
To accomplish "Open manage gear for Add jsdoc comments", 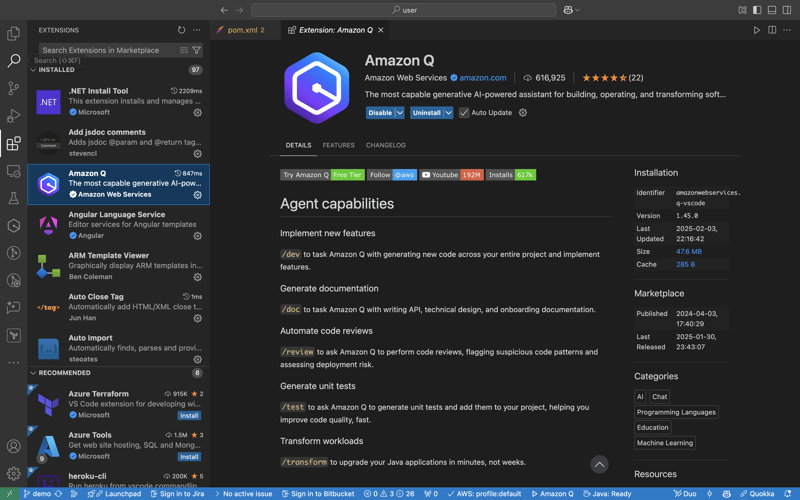I will [x=197, y=154].
